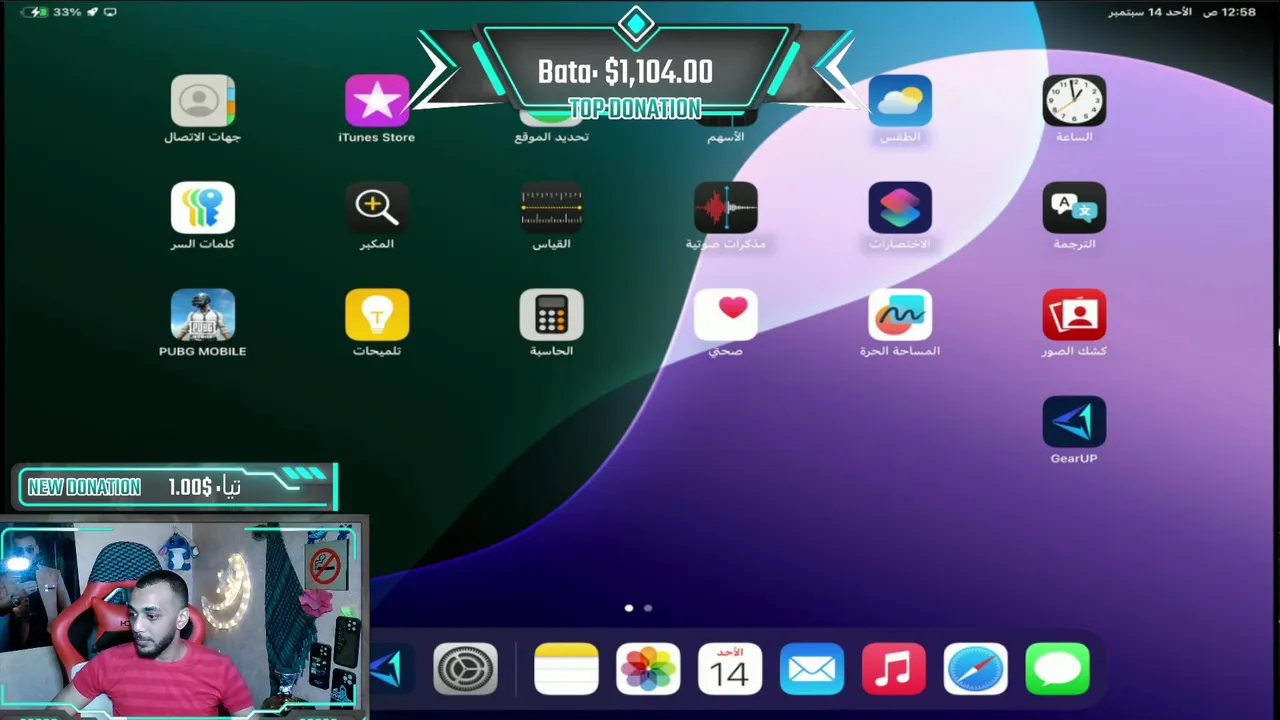Open Settings from the dock
Screen dimensions: 1280x720
(465, 669)
